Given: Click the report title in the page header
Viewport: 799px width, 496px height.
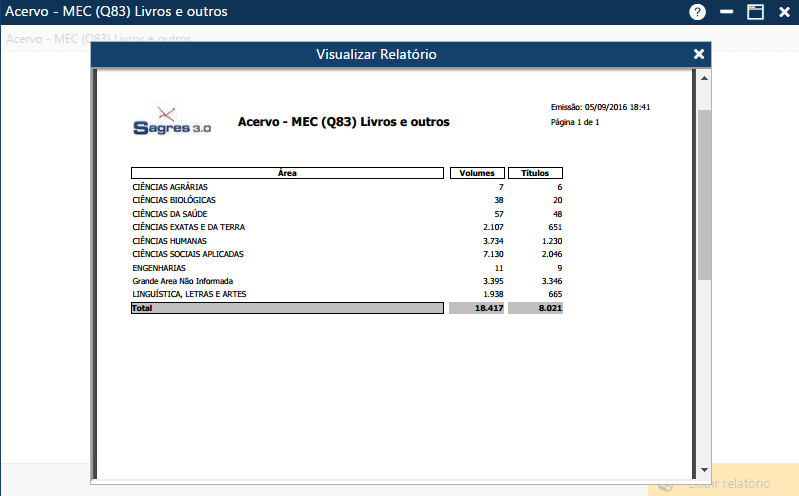Looking at the screenshot, I should click(343, 122).
